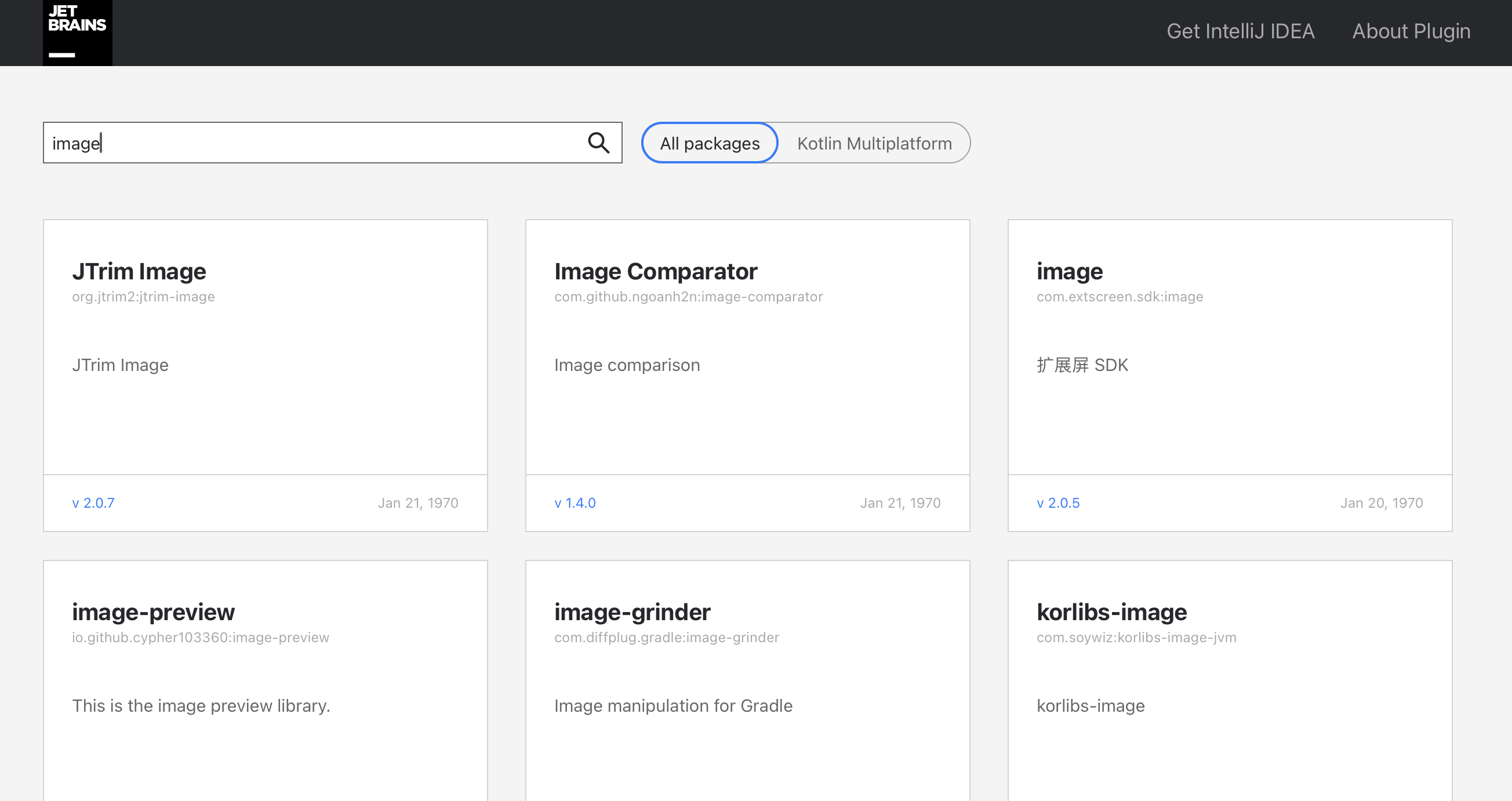Click org.jtrim2:jtrim-image coordinates text

(143, 297)
